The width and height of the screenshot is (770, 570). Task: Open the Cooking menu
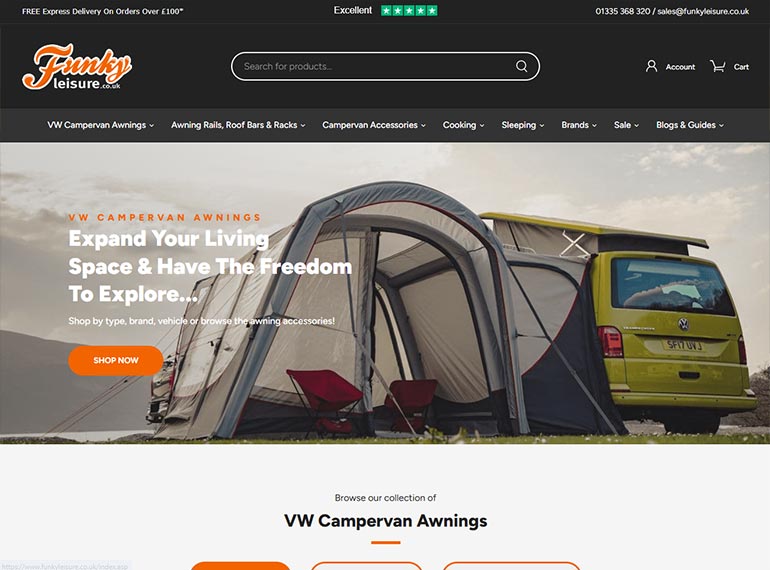tap(464, 125)
